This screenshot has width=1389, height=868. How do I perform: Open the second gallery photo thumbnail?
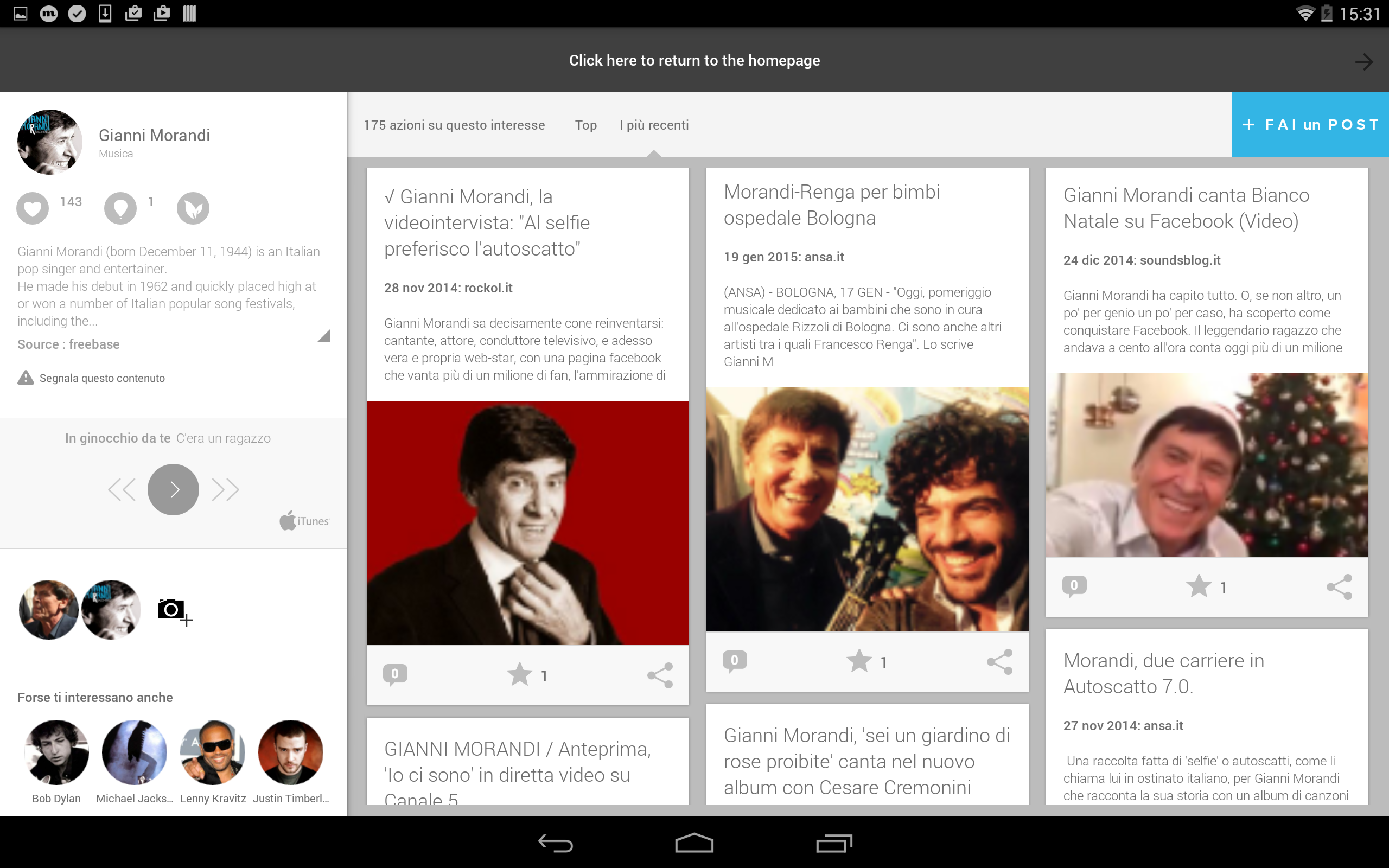point(111,609)
